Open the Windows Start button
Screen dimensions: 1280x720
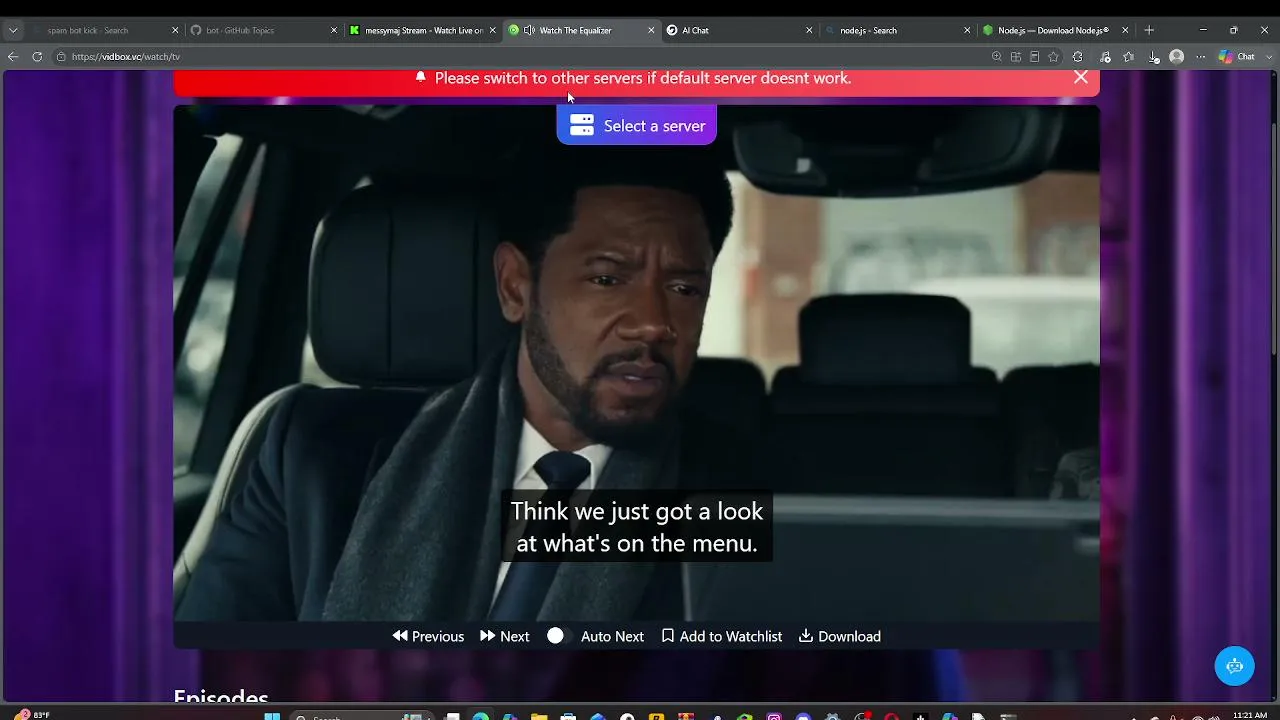pyautogui.click(x=272, y=716)
